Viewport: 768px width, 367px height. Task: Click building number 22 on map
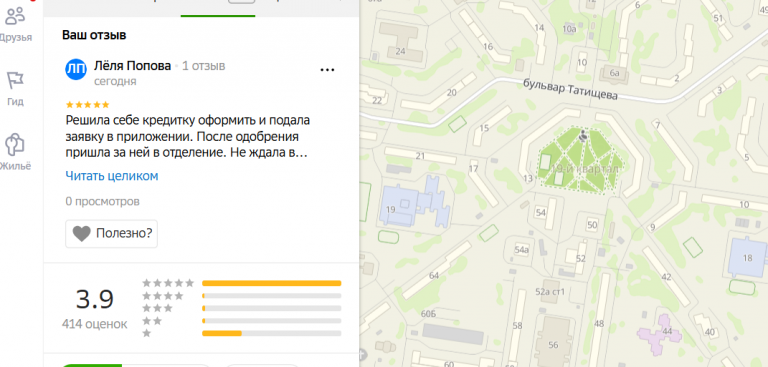(377, 100)
